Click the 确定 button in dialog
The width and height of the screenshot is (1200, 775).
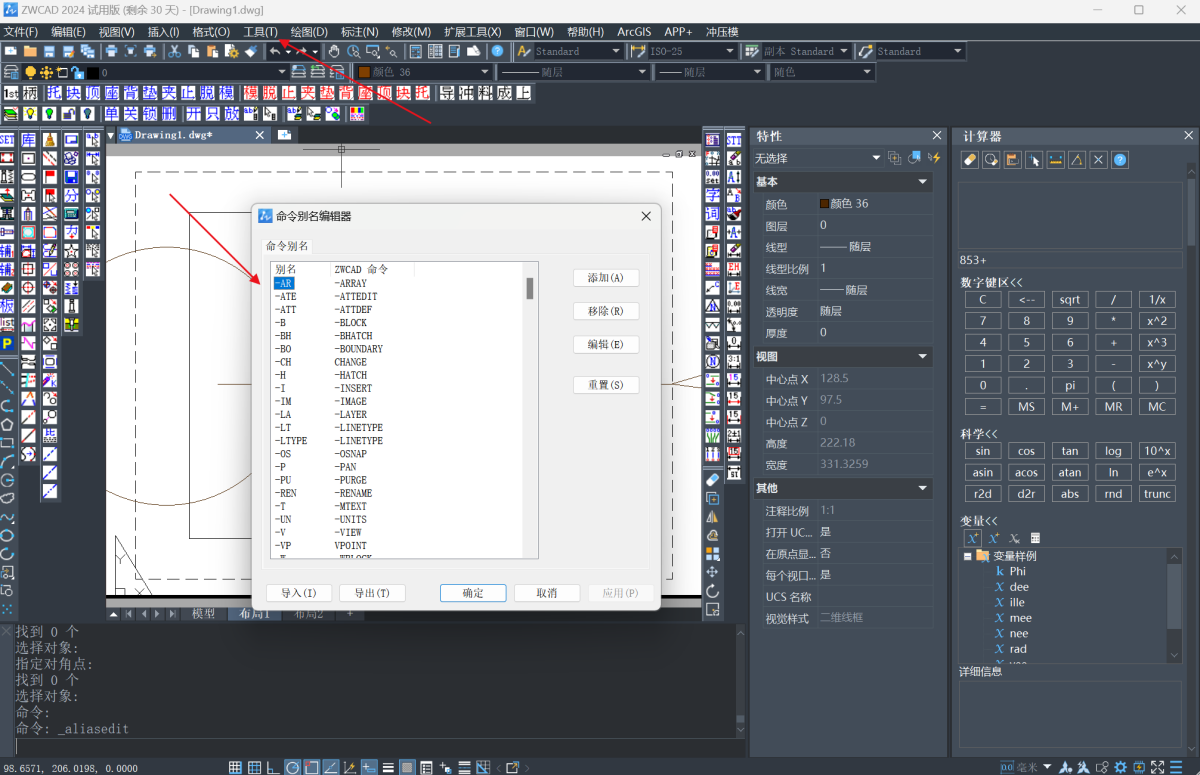[x=473, y=593]
